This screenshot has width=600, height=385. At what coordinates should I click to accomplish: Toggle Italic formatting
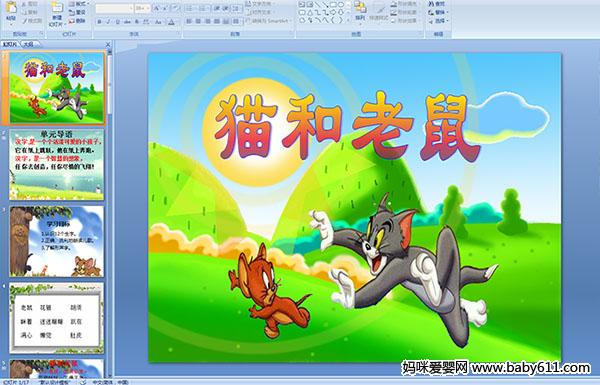pyautogui.click(x=108, y=22)
